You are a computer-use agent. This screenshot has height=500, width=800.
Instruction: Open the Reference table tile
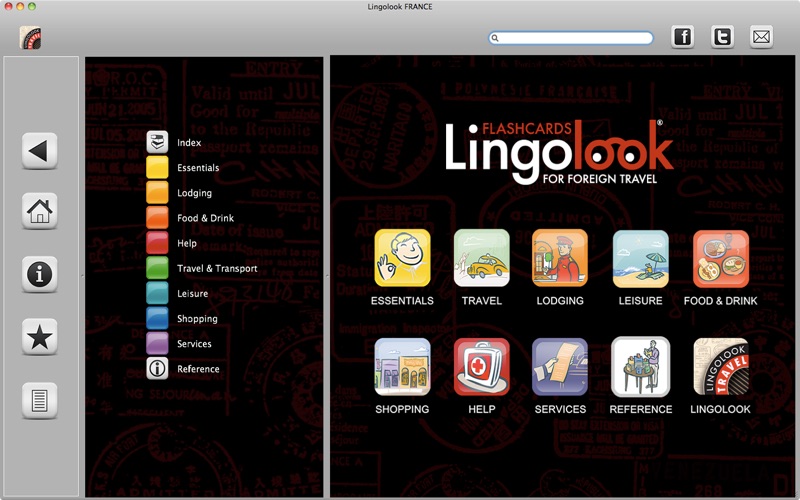pos(640,367)
